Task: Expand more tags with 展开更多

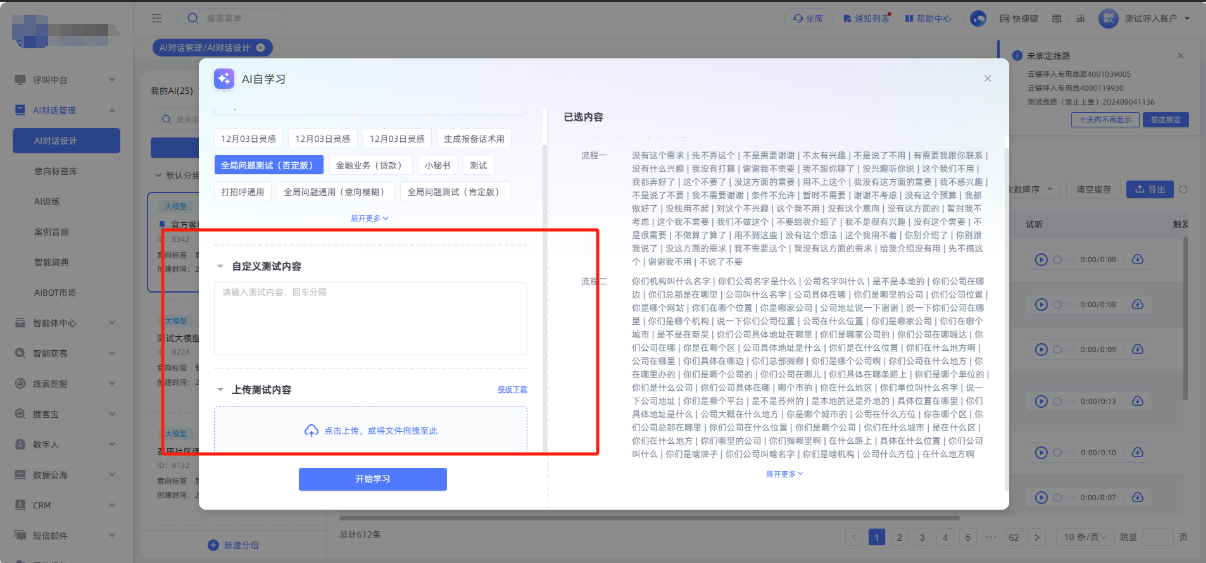Action: click(369, 217)
